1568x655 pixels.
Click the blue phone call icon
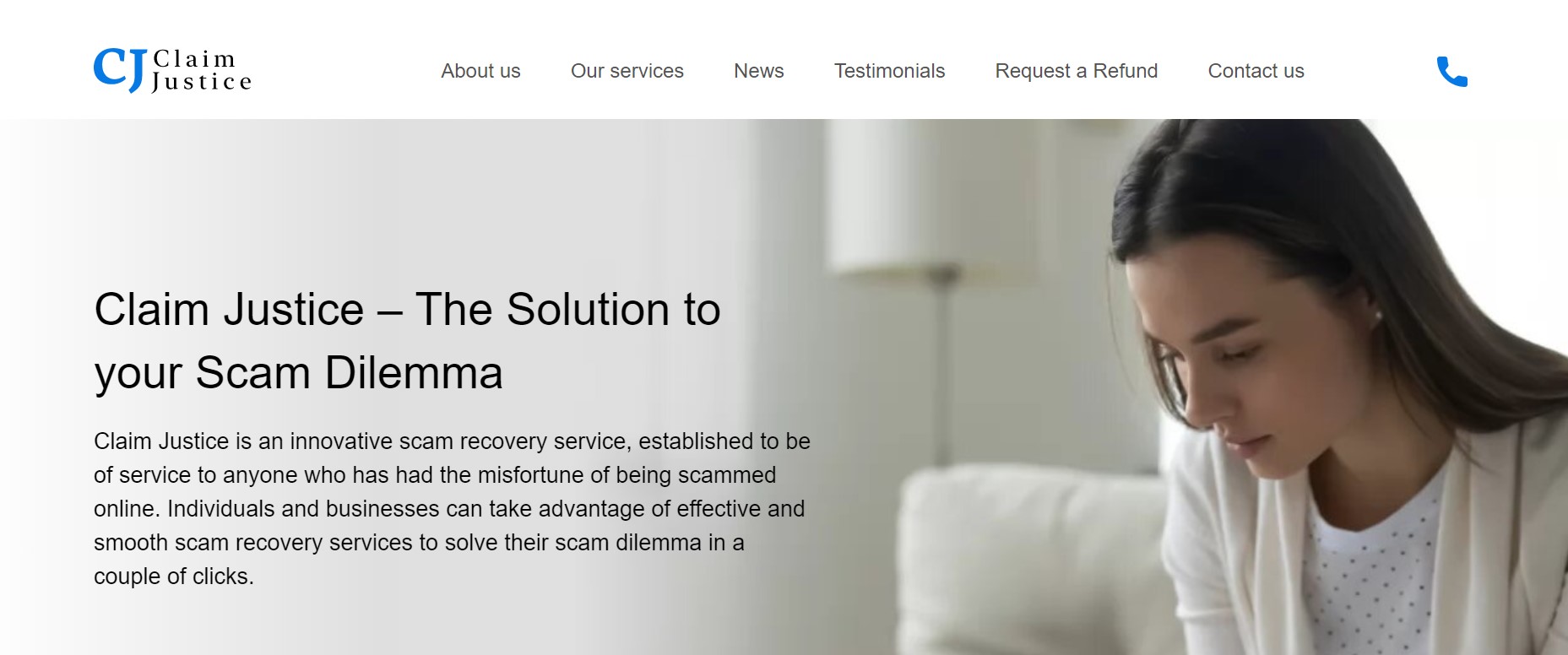pos(1451,72)
